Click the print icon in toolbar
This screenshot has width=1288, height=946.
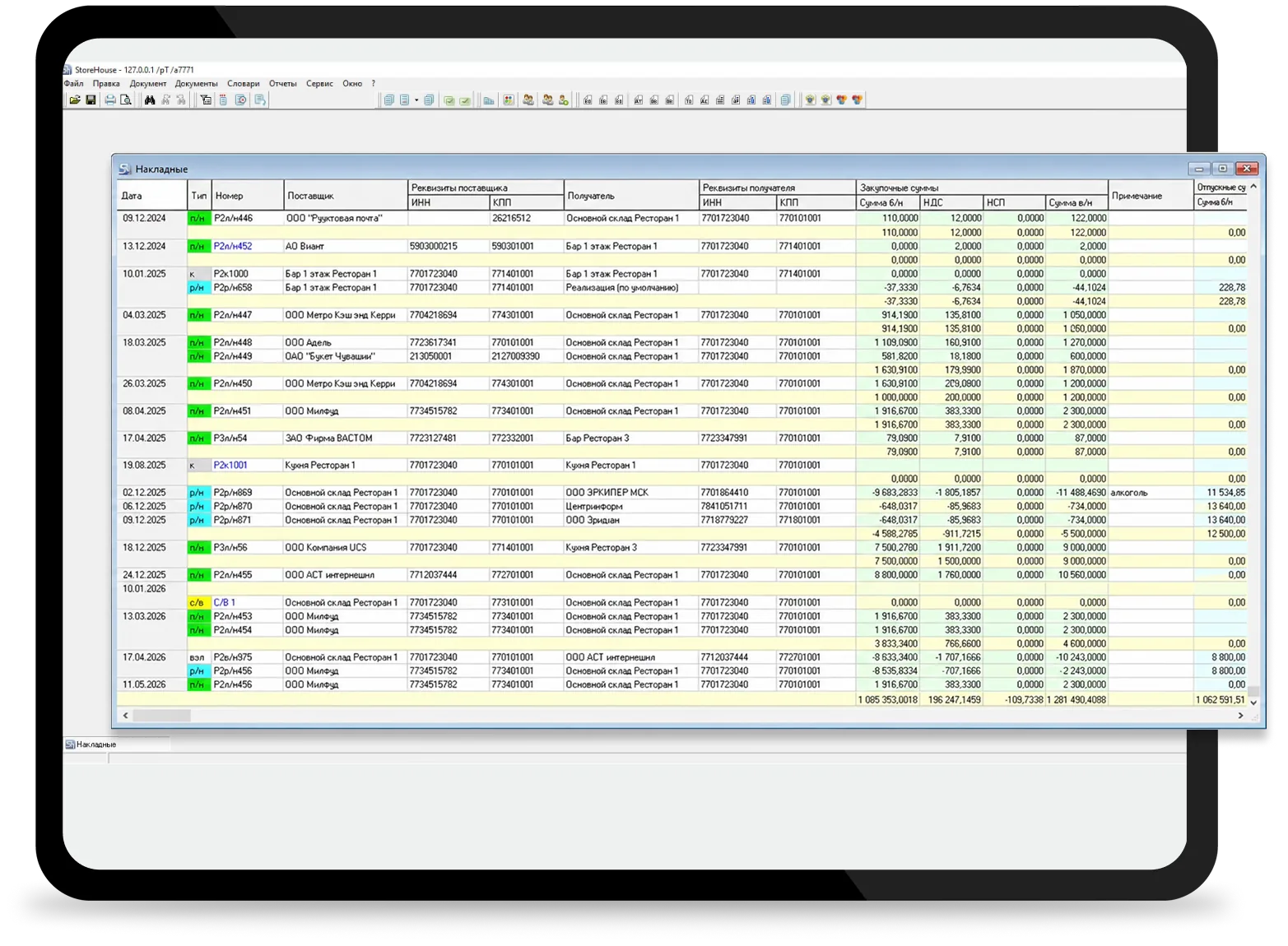pyautogui.click(x=110, y=100)
